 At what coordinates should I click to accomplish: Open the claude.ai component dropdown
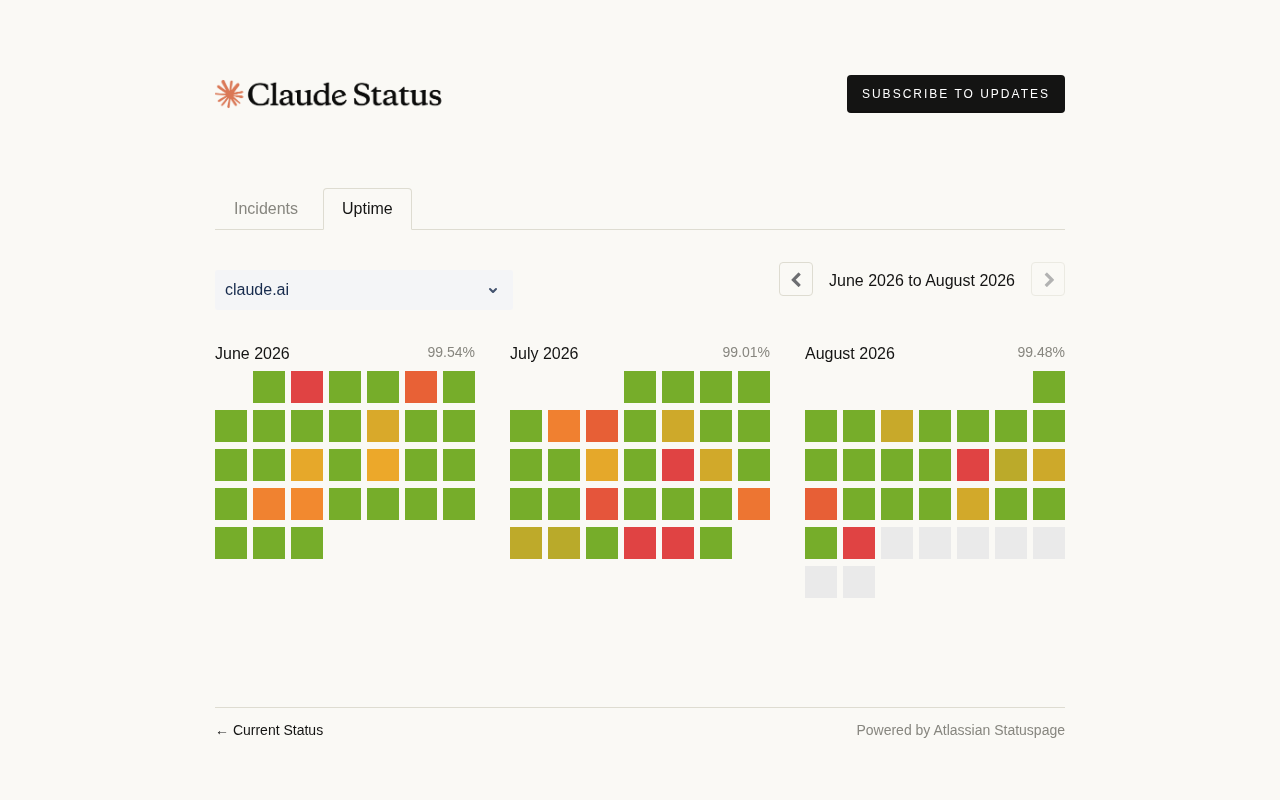pos(364,290)
